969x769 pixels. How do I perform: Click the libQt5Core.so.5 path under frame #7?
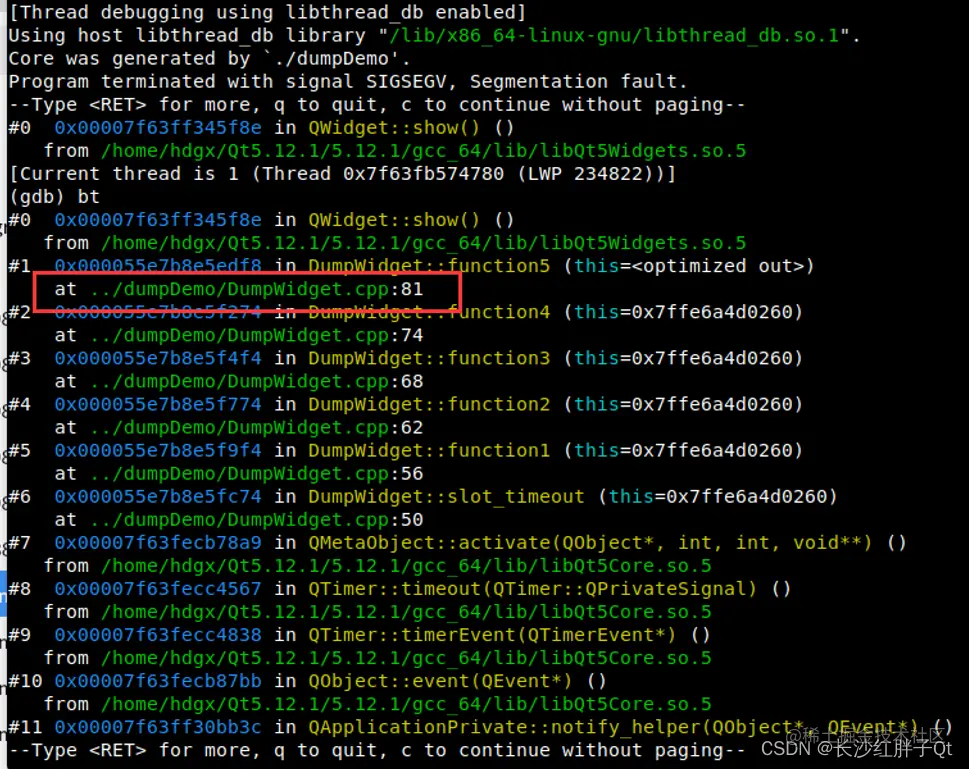click(x=406, y=566)
